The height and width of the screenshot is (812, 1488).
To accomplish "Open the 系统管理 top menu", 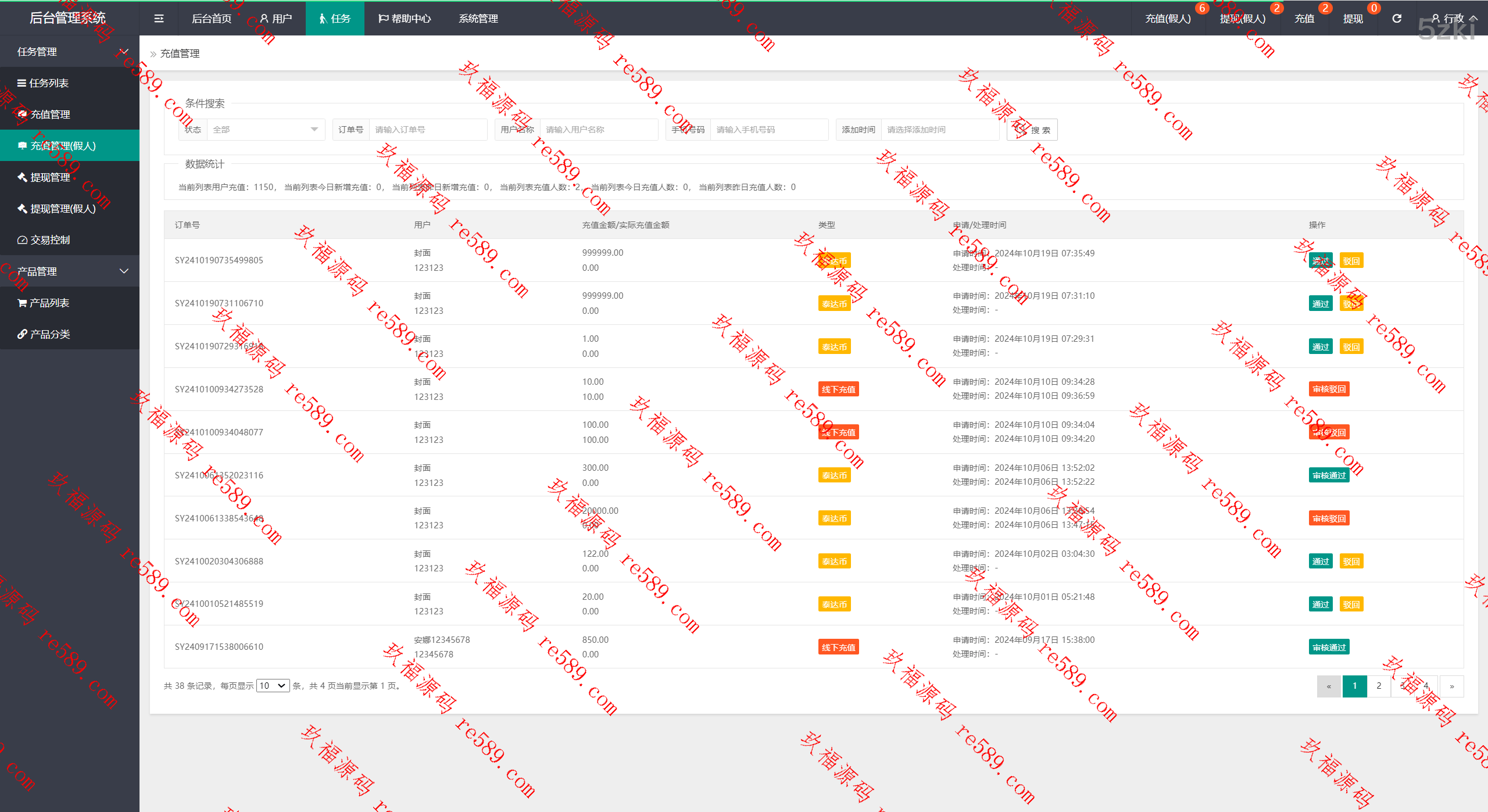I will pos(478,19).
